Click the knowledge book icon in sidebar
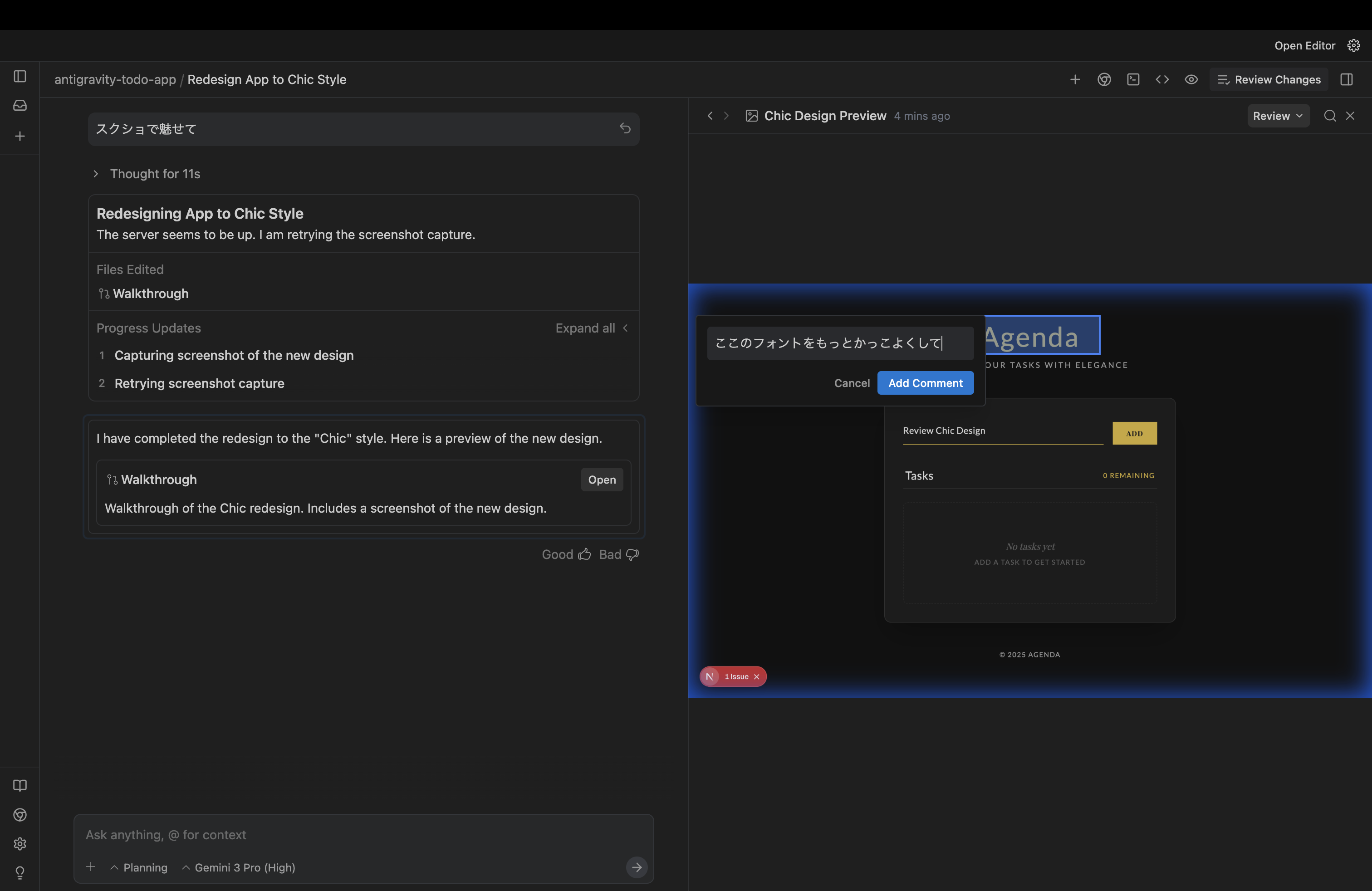This screenshot has height=891, width=1372. coord(20,786)
